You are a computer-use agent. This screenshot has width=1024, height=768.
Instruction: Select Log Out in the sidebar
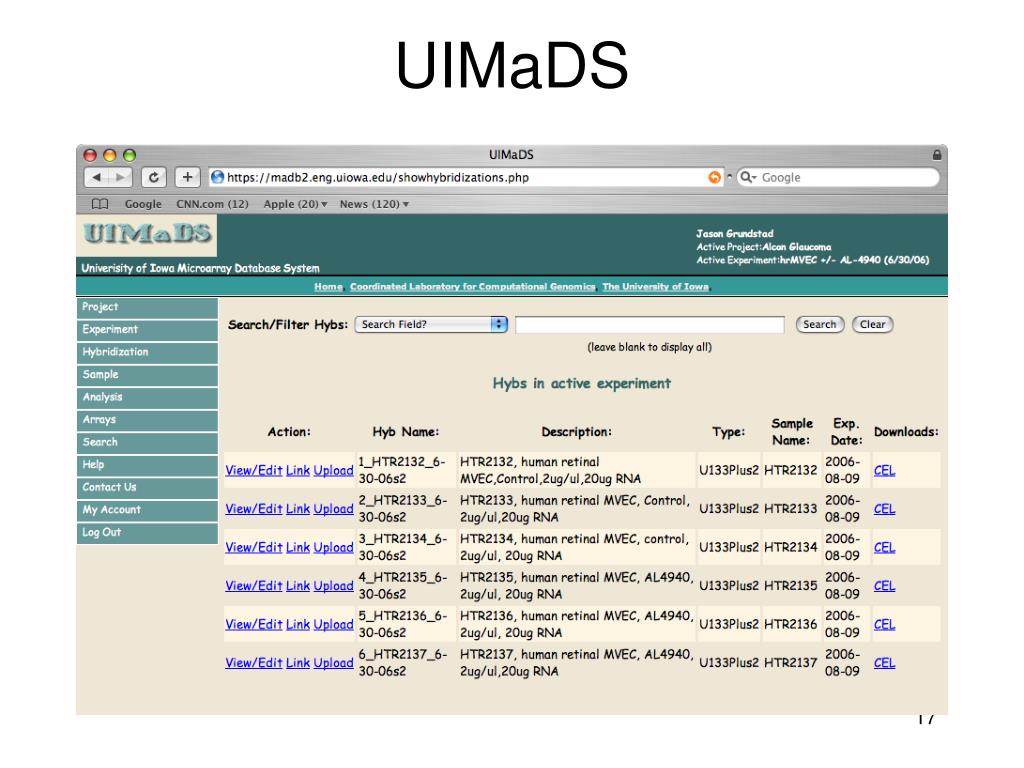point(147,532)
